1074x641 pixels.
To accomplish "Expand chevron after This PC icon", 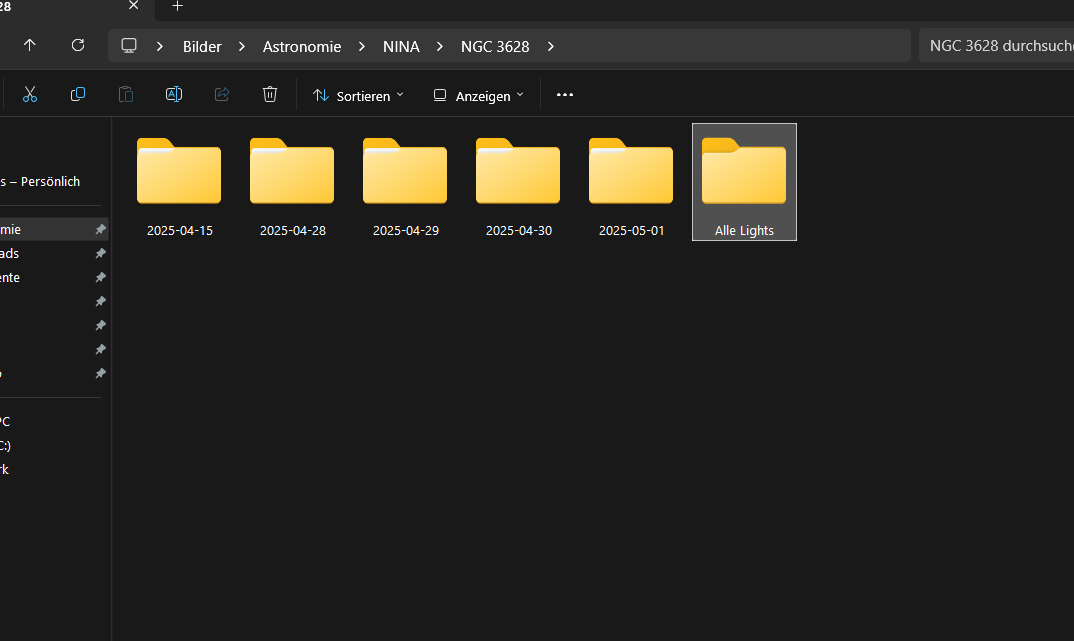I will pyautogui.click(x=160, y=47).
